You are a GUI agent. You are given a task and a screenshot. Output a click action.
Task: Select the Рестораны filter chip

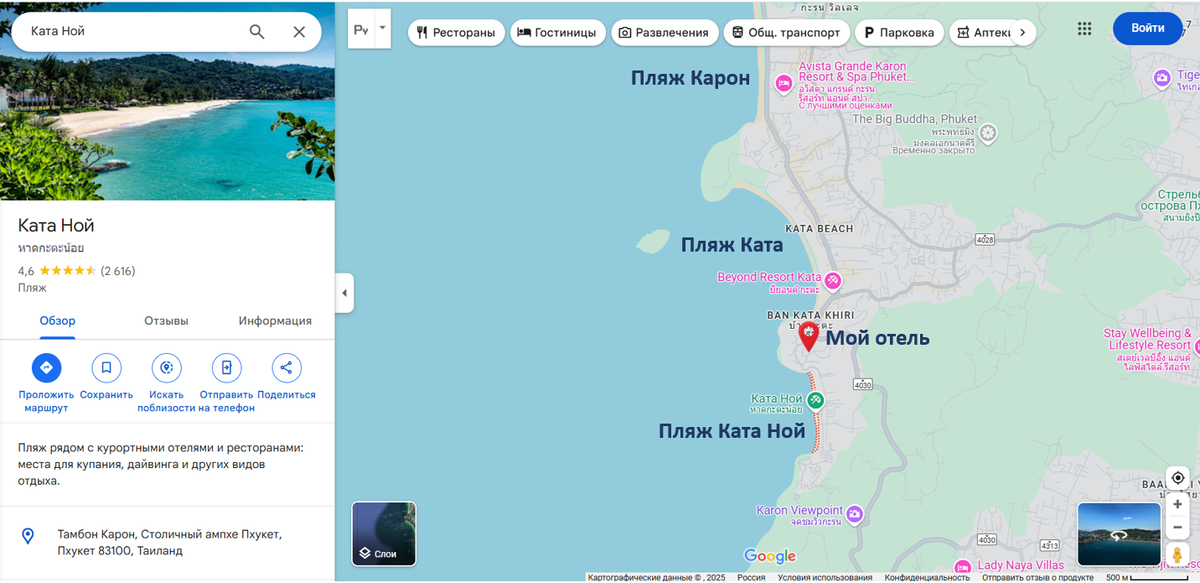pyautogui.click(x=455, y=32)
